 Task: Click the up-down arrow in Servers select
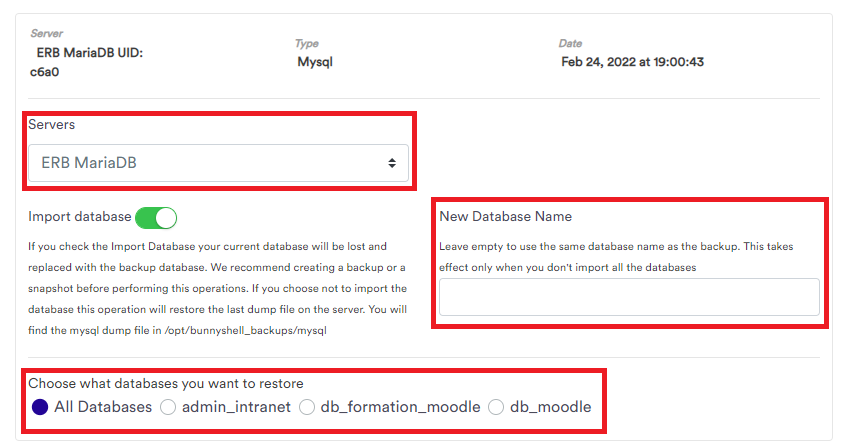[392, 163]
